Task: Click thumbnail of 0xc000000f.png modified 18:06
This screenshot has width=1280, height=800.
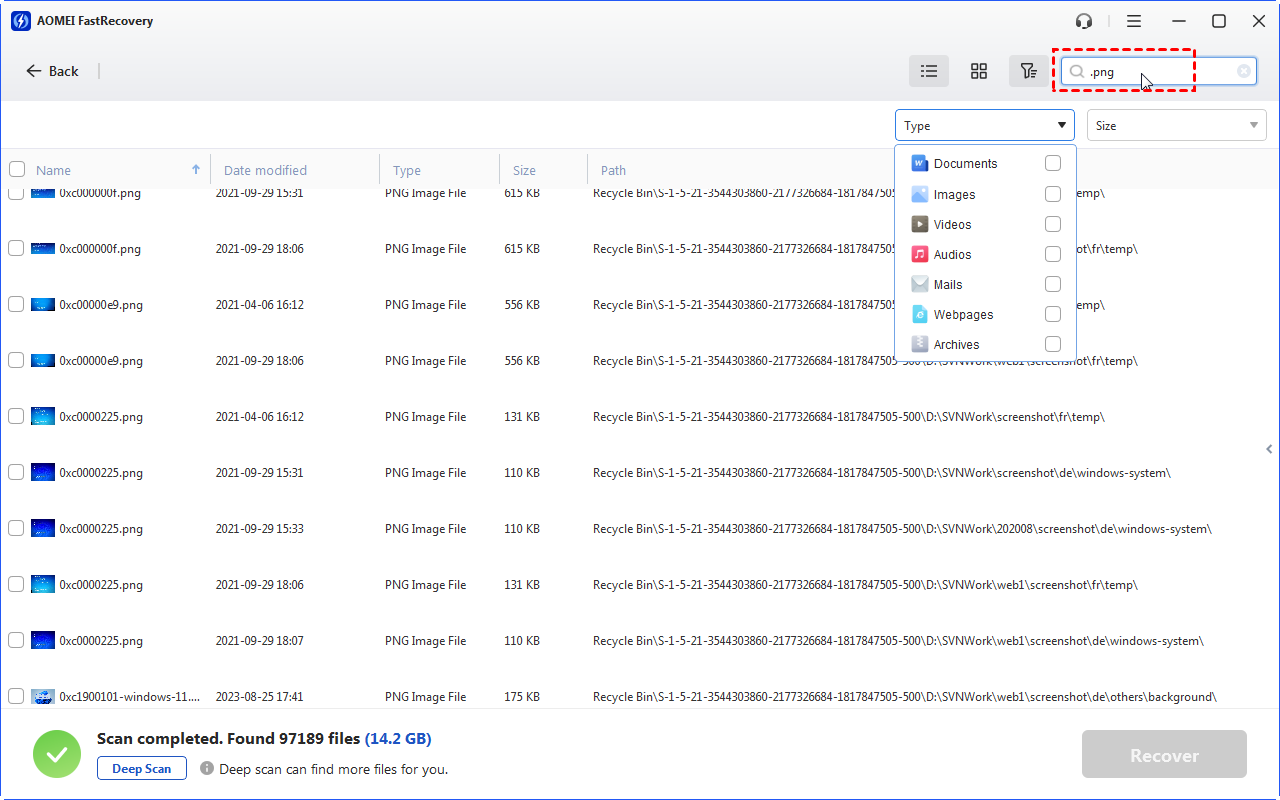Action: tap(42, 249)
